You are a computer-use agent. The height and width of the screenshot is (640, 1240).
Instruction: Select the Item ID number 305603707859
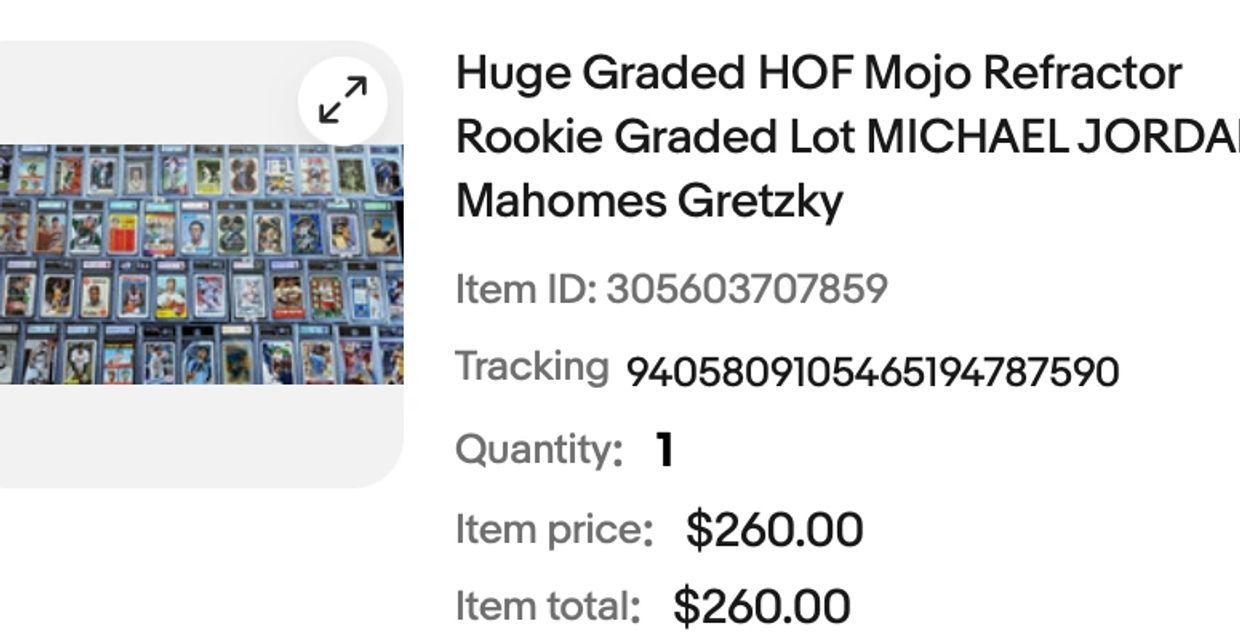click(746, 290)
